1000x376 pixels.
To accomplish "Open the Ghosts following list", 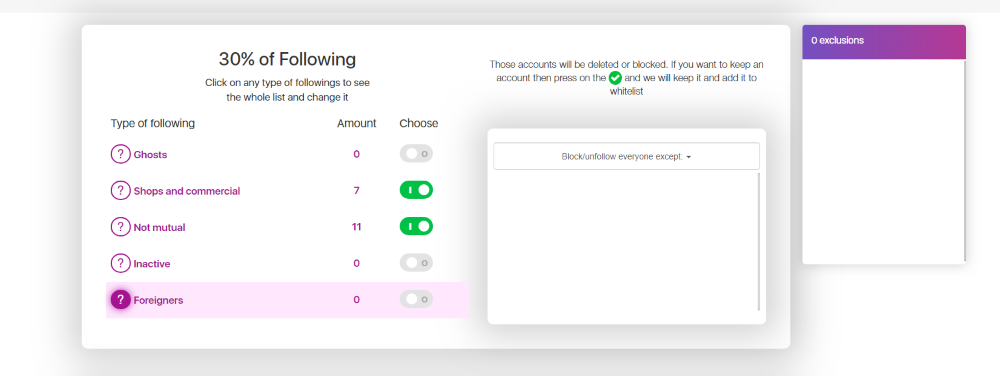I will [151, 154].
